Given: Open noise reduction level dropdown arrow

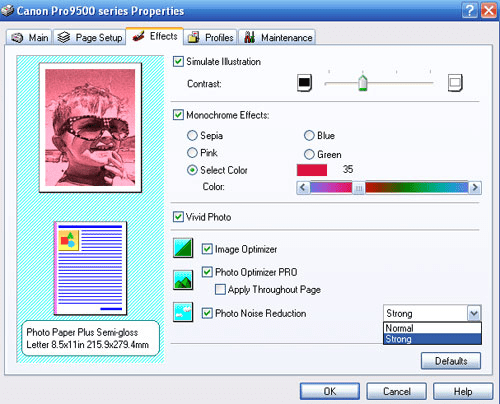Looking at the screenshot, I should pos(474,313).
